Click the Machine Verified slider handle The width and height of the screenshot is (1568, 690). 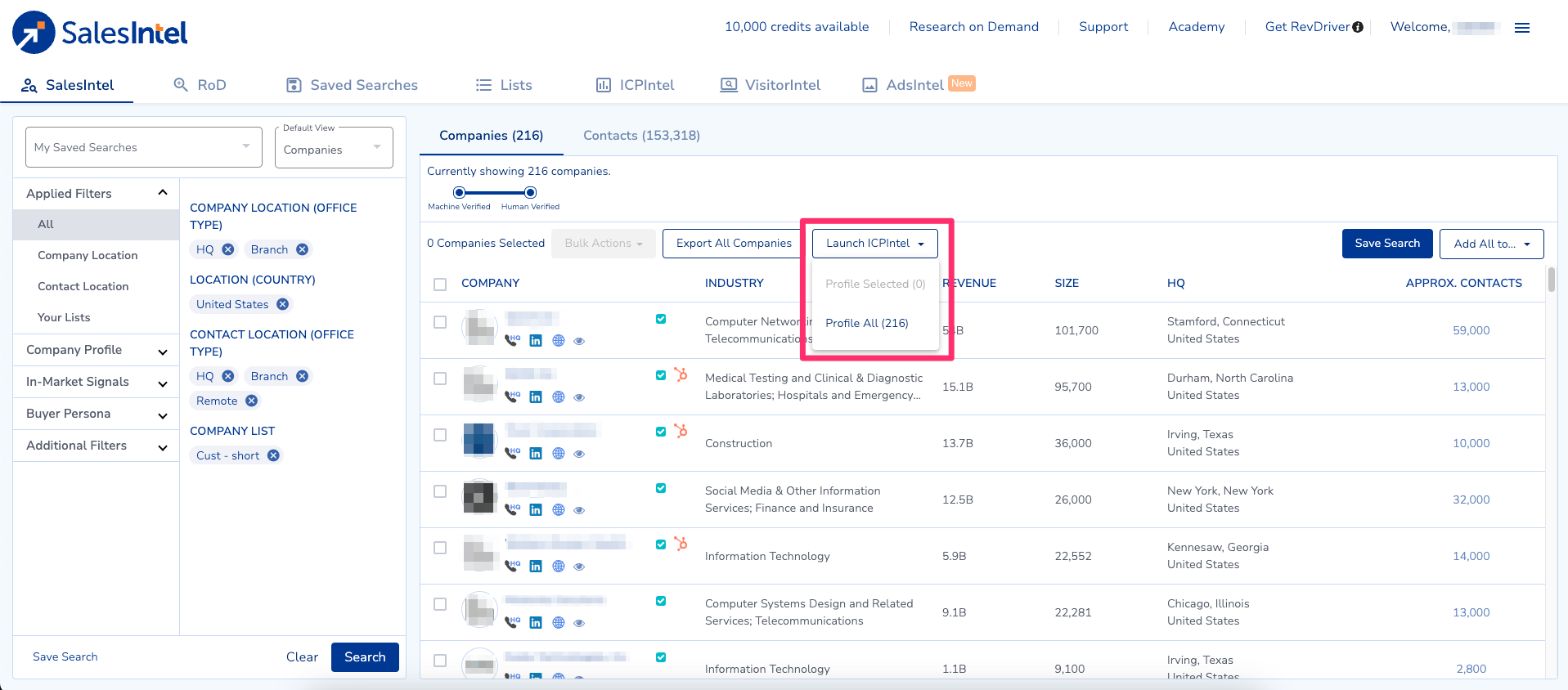point(460,193)
